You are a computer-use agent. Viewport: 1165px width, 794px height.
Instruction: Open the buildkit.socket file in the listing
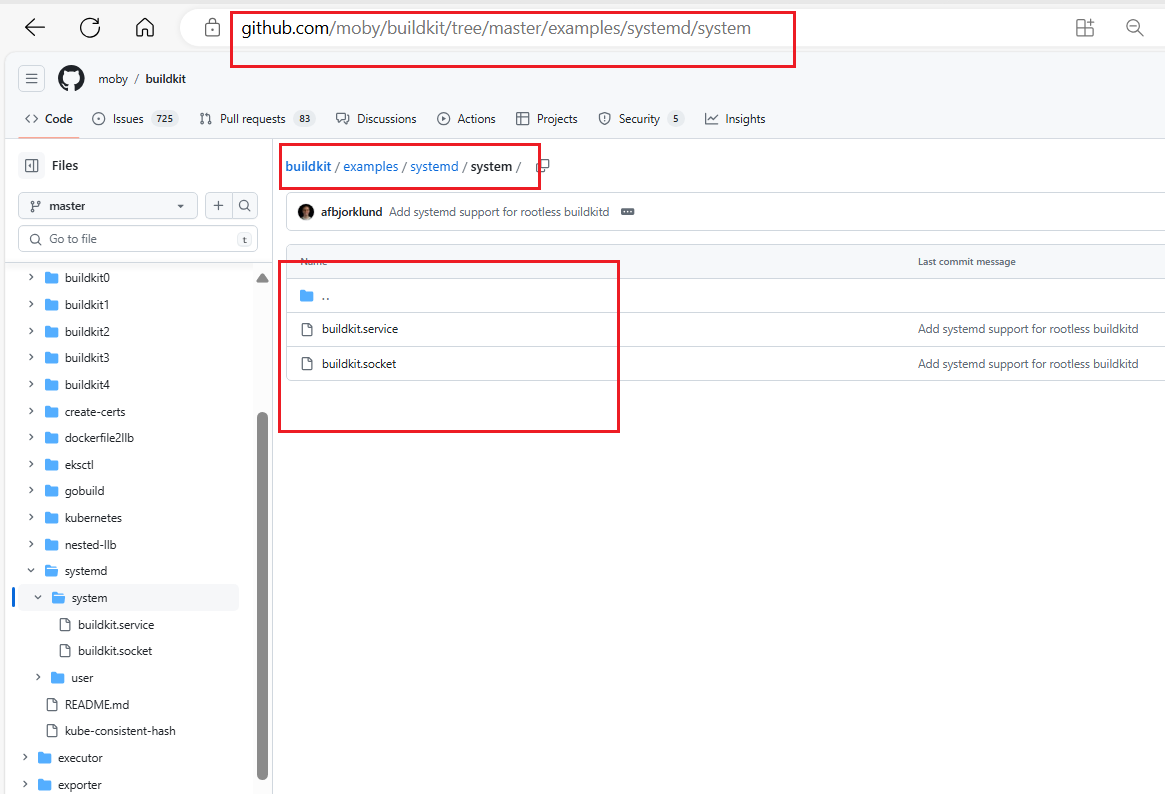click(359, 364)
